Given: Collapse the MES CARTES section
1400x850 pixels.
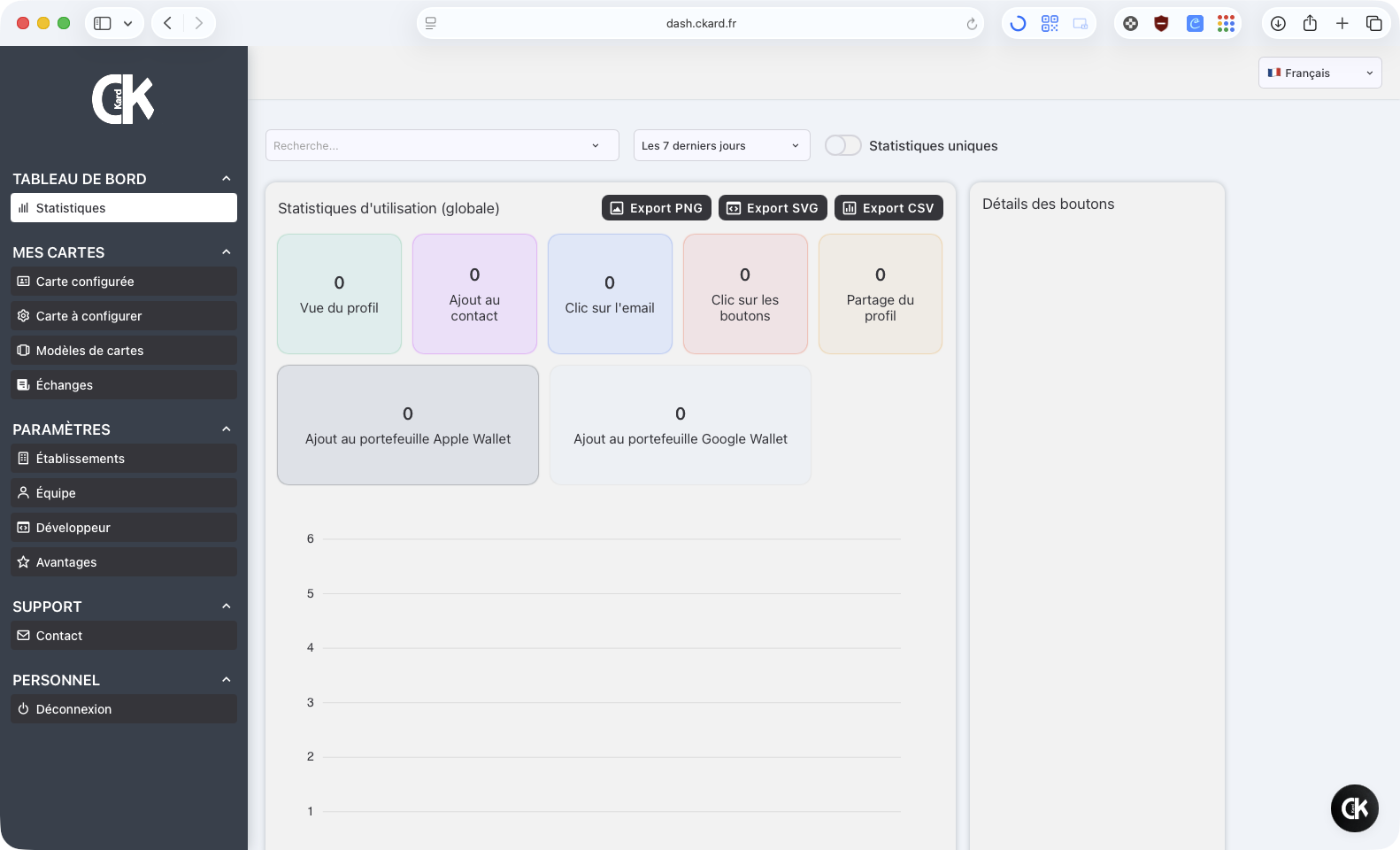Looking at the screenshot, I should click(226, 252).
